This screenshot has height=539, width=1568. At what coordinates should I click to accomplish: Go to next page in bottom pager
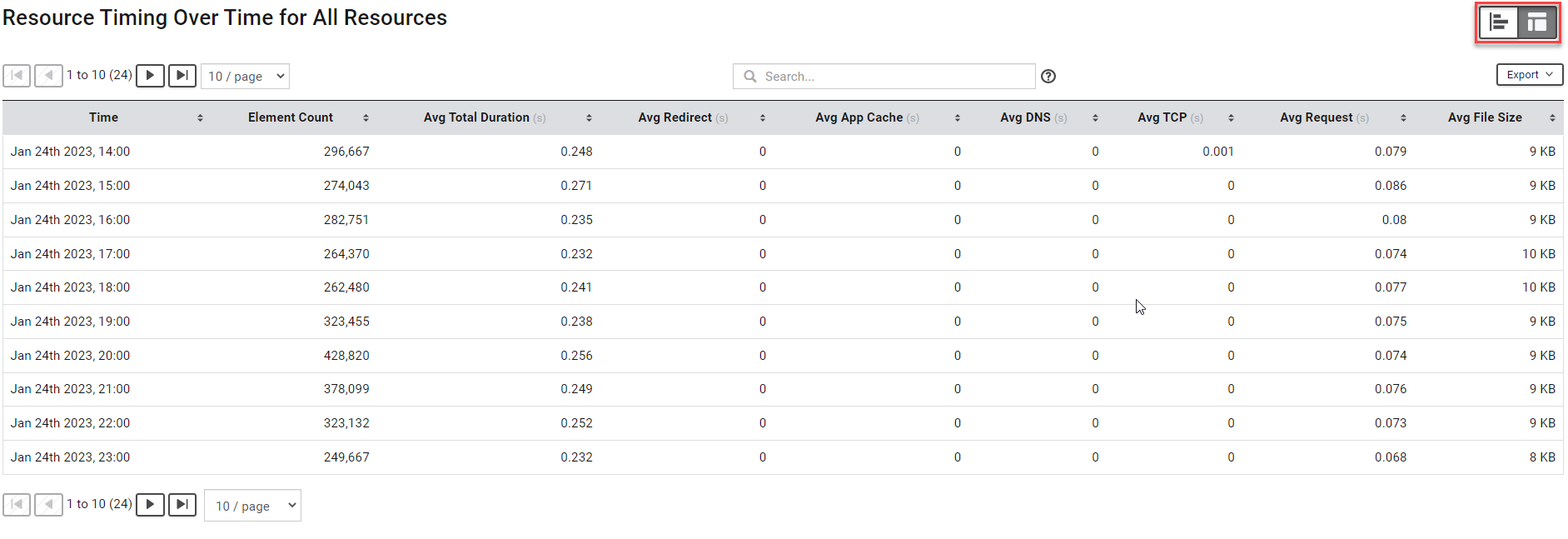click(150, 504)
